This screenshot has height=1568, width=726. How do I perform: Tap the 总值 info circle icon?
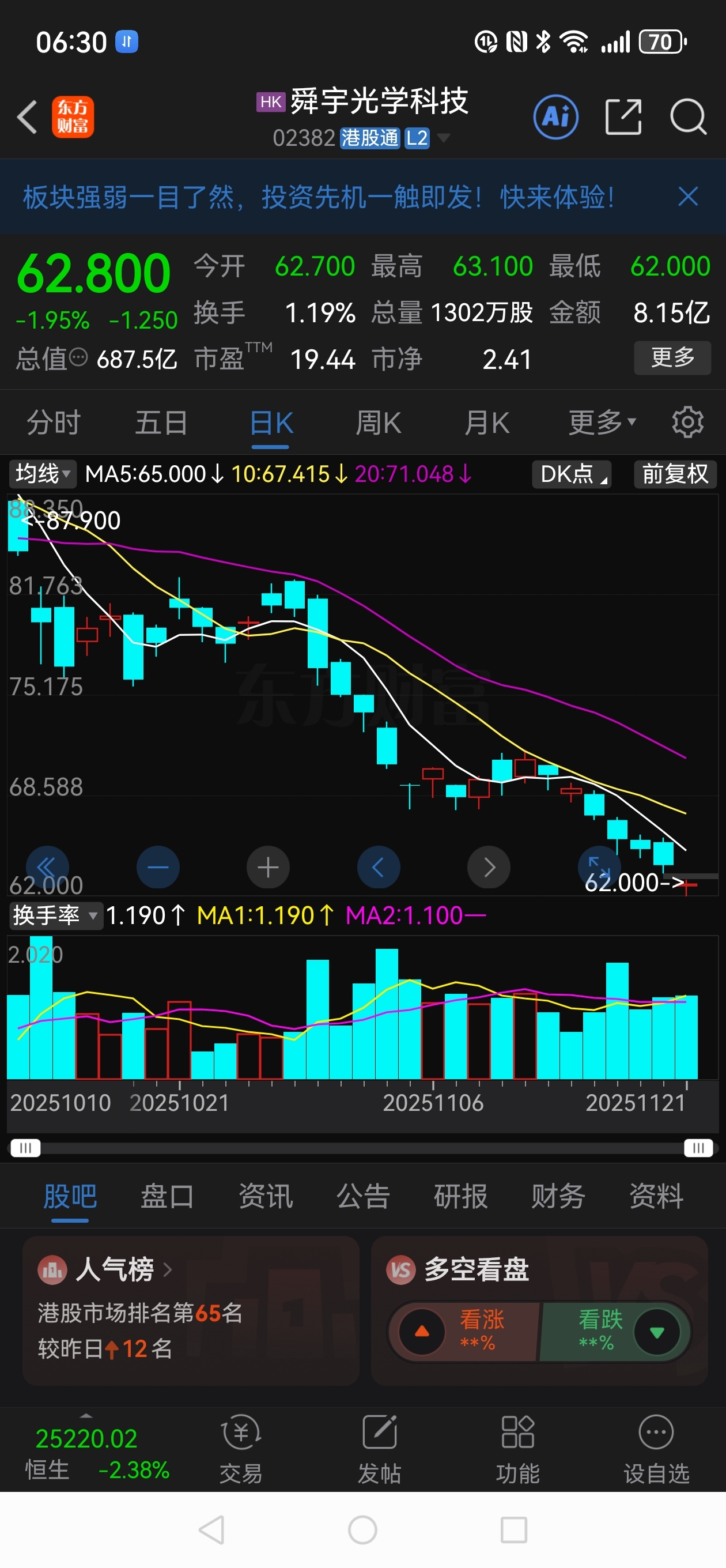click(78, 357)
